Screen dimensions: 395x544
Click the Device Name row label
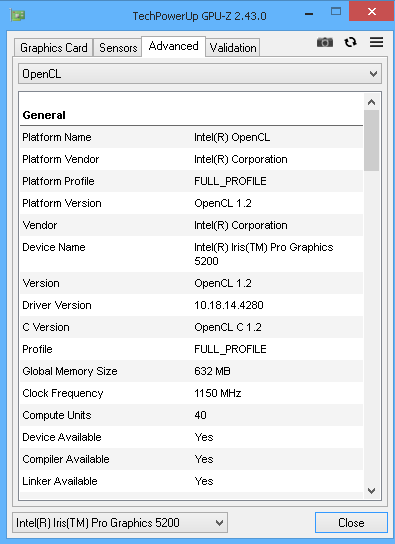point(54,247)
